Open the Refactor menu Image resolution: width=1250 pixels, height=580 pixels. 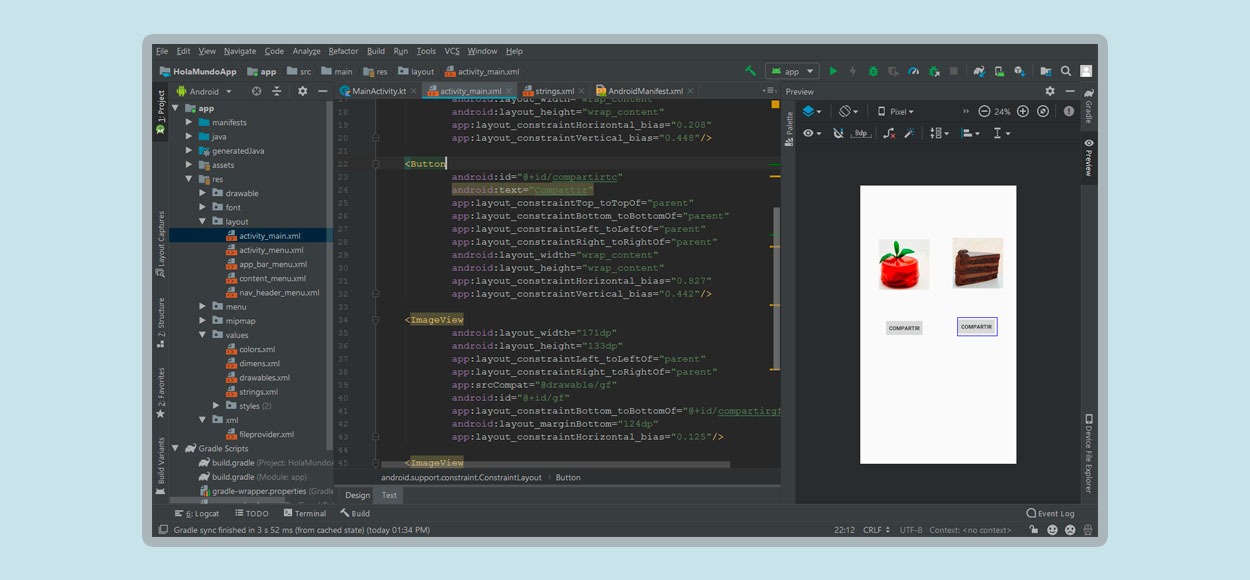[343, 51]
